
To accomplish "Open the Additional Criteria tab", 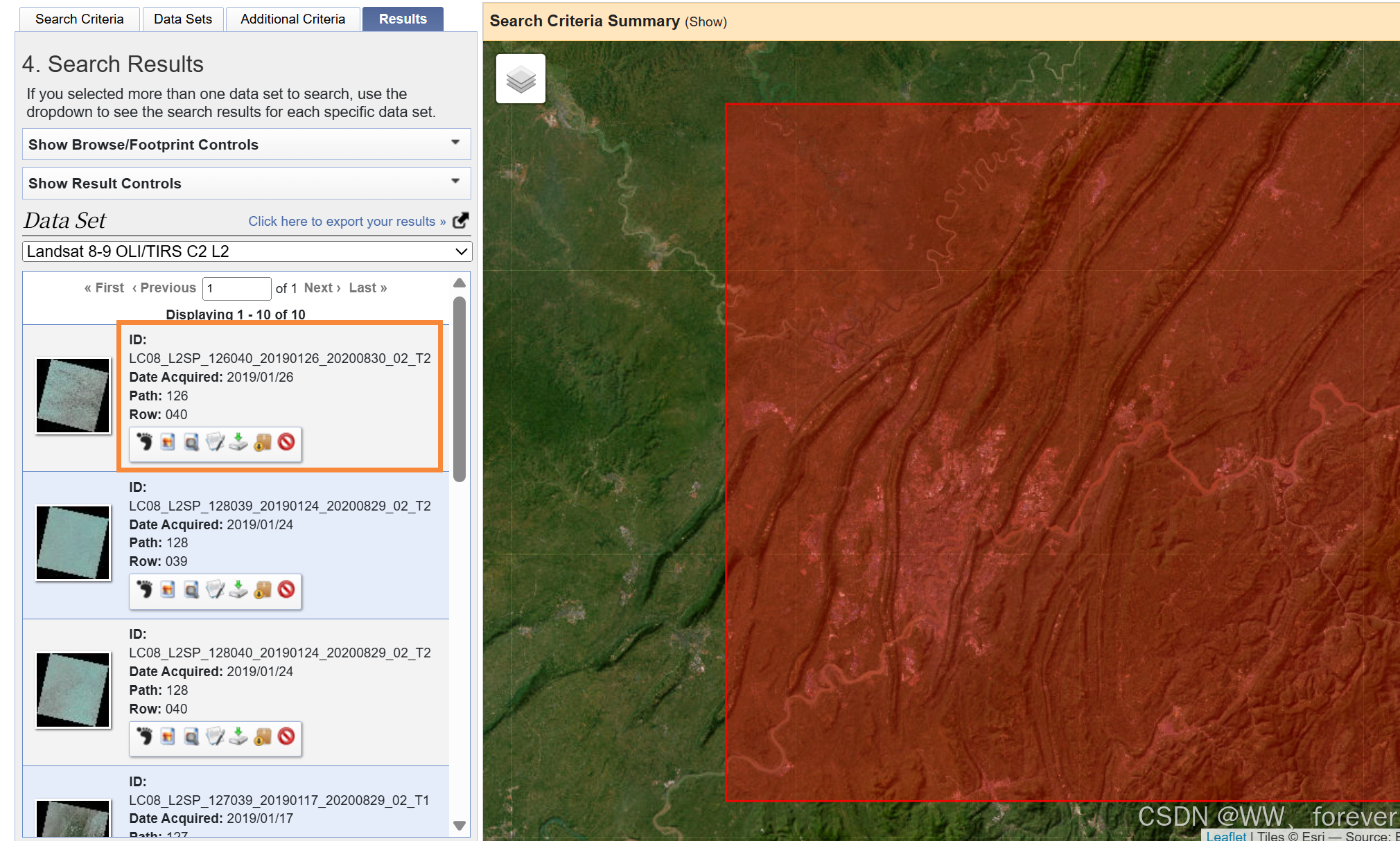I will [x=292, y=19].
